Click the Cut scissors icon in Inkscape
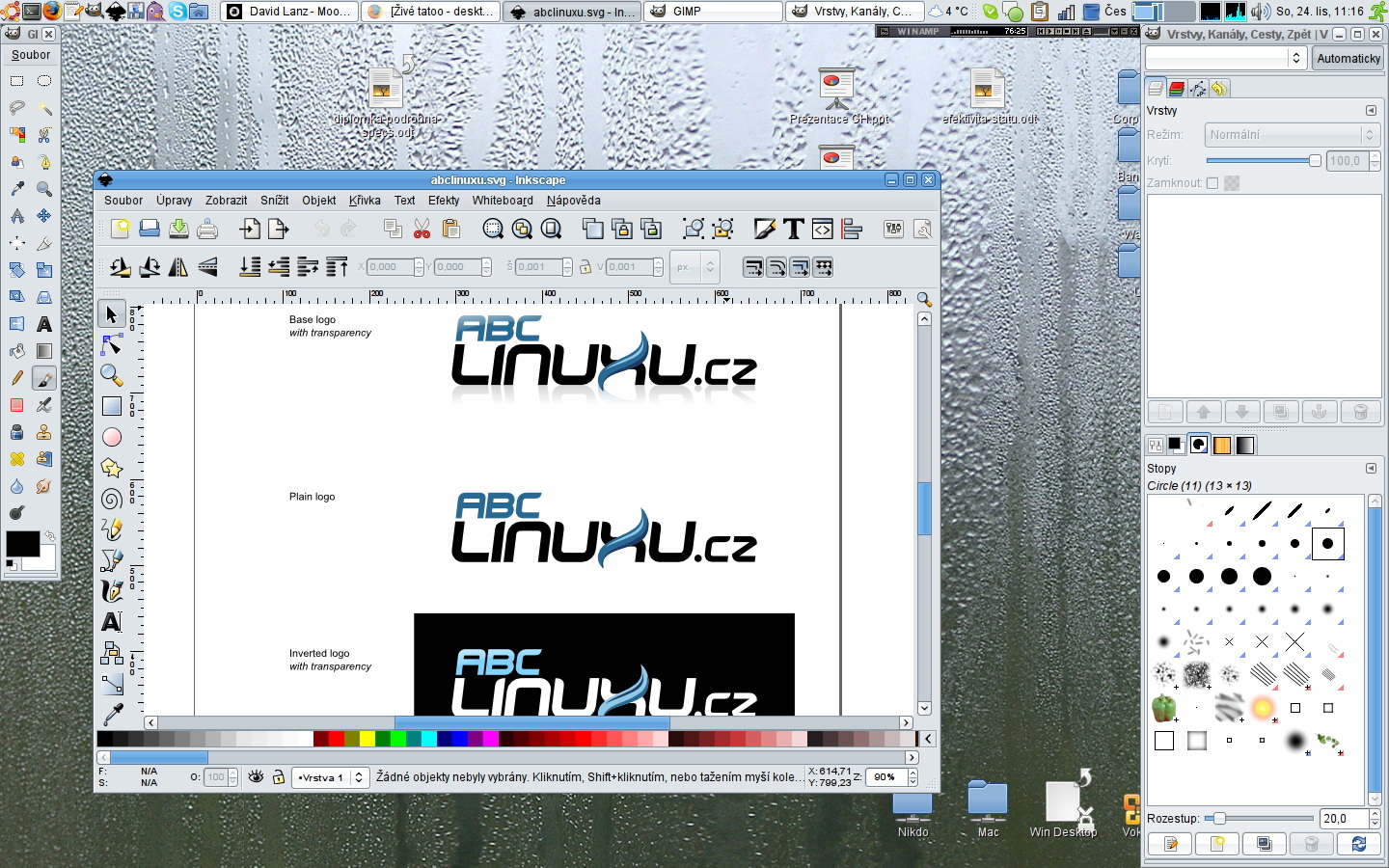The image size is (1389, 868). [x=422, y=229]
